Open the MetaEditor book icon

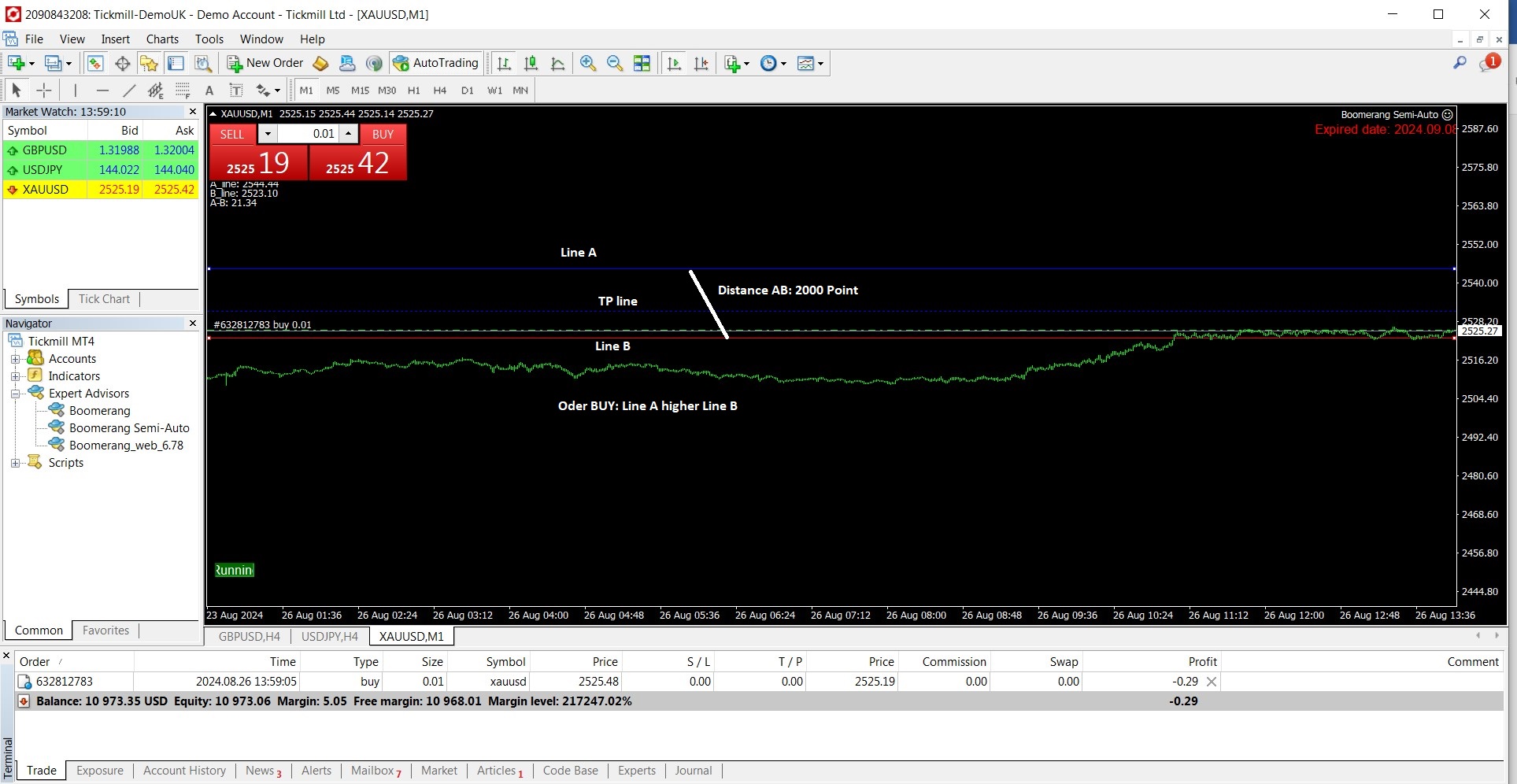pos(320,63)
